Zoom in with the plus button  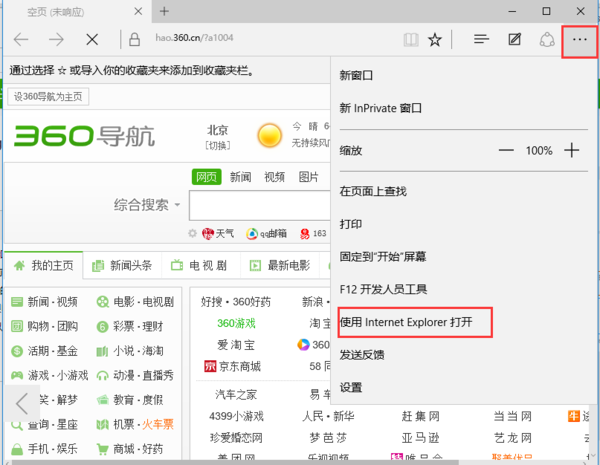click(x=572, y=150)
